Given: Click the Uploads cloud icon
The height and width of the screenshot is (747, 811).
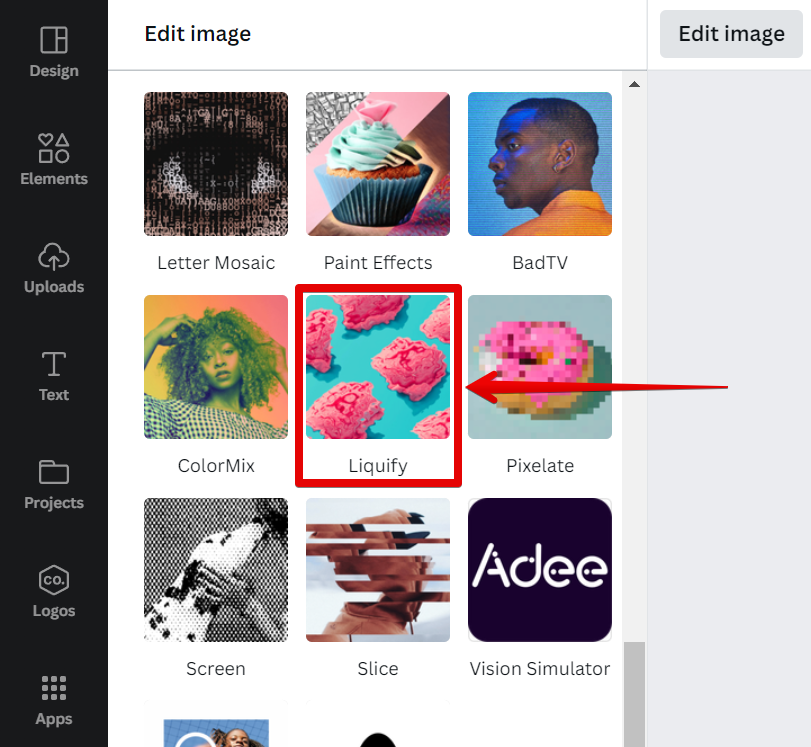Looking at the screenshot, I should [x=54, y=256].
